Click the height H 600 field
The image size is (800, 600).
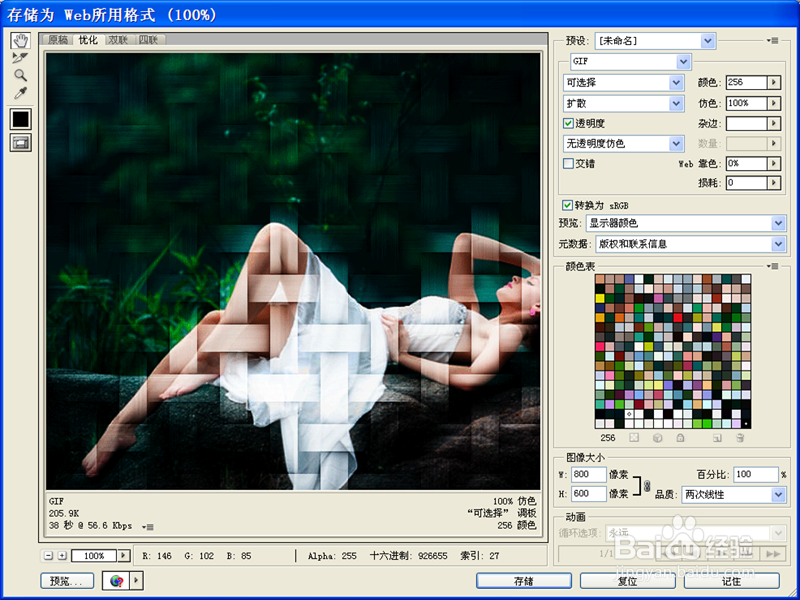click(588, 494)
